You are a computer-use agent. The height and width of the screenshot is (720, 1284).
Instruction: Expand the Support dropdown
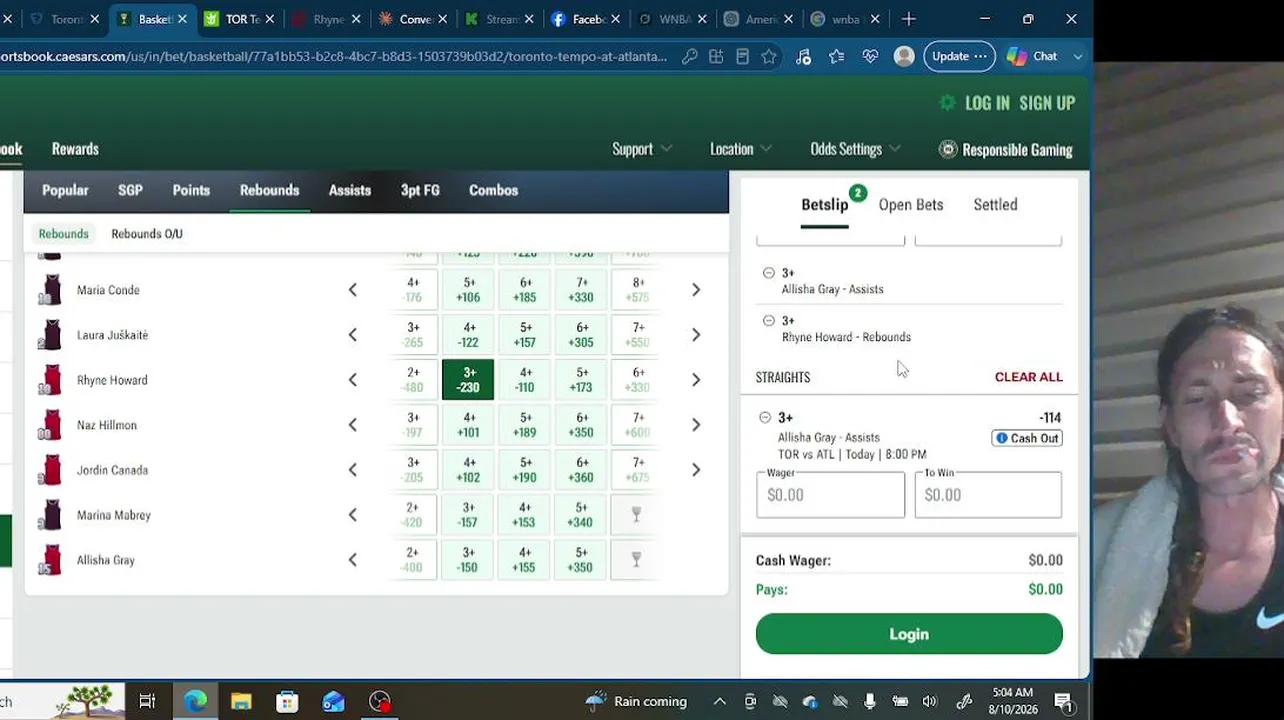[x=642, y=149]
